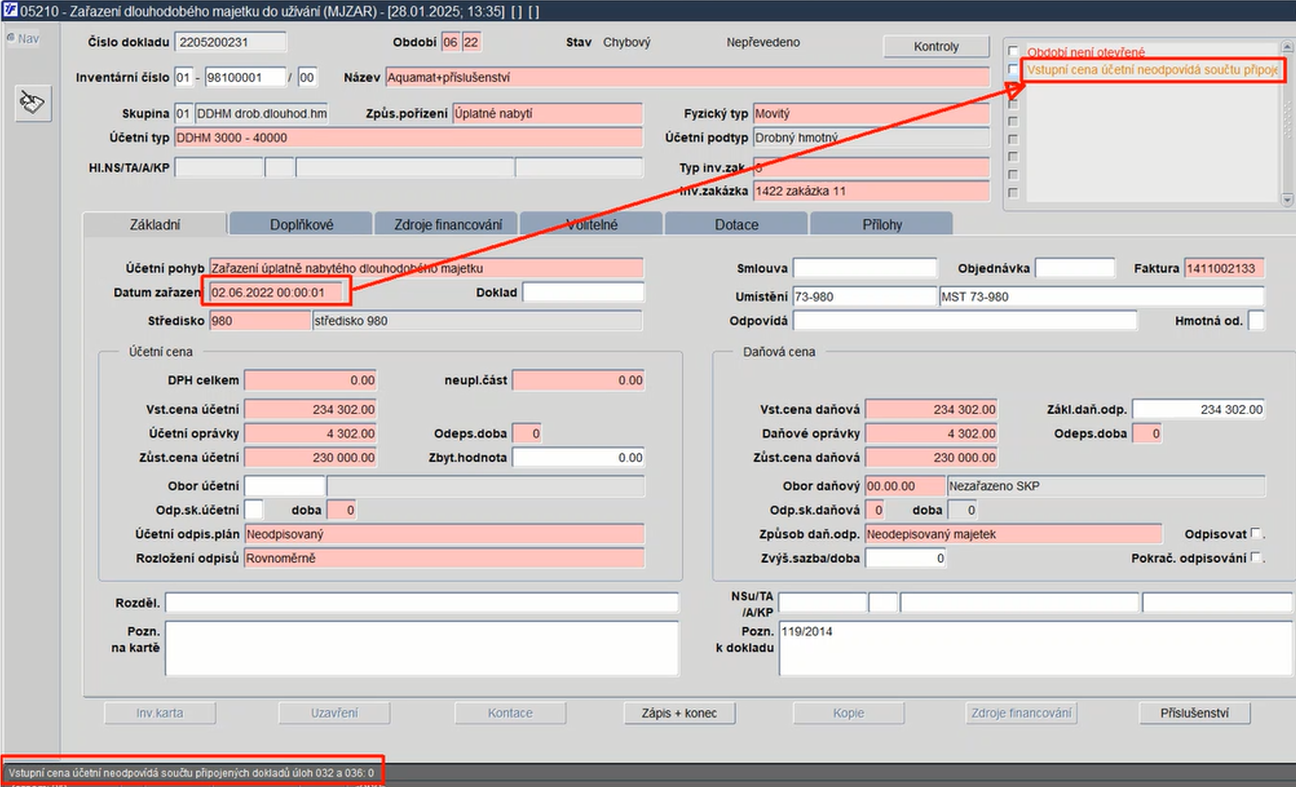
Task: Select the orange 'Vstupní cena účetní neodpovídá' message
Action: point(1152,70)
